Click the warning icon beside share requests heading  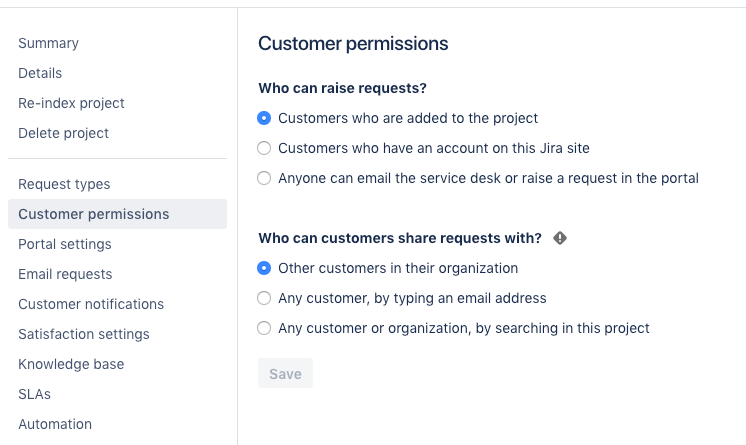click(560, 238)
